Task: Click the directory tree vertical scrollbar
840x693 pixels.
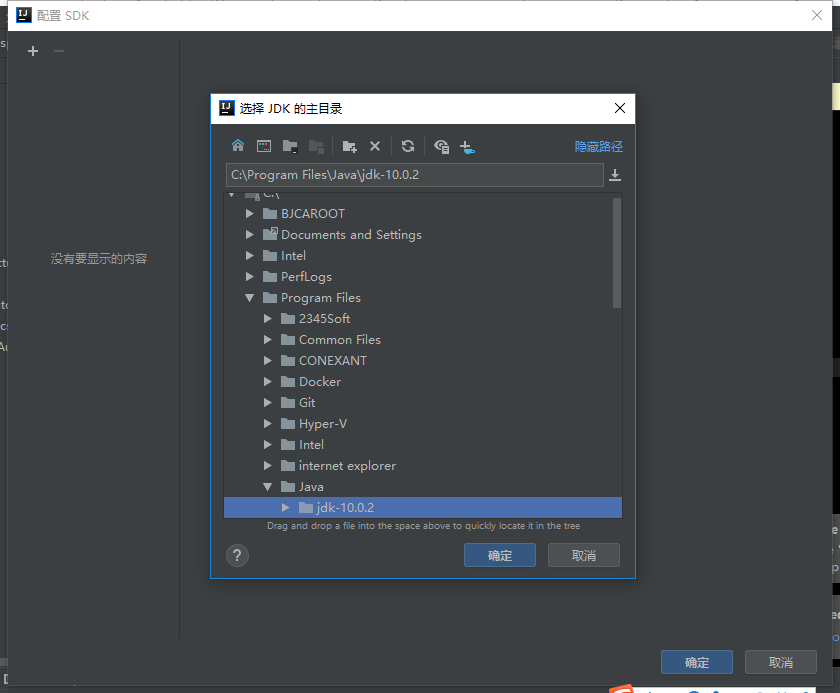Action: [617, 253]
